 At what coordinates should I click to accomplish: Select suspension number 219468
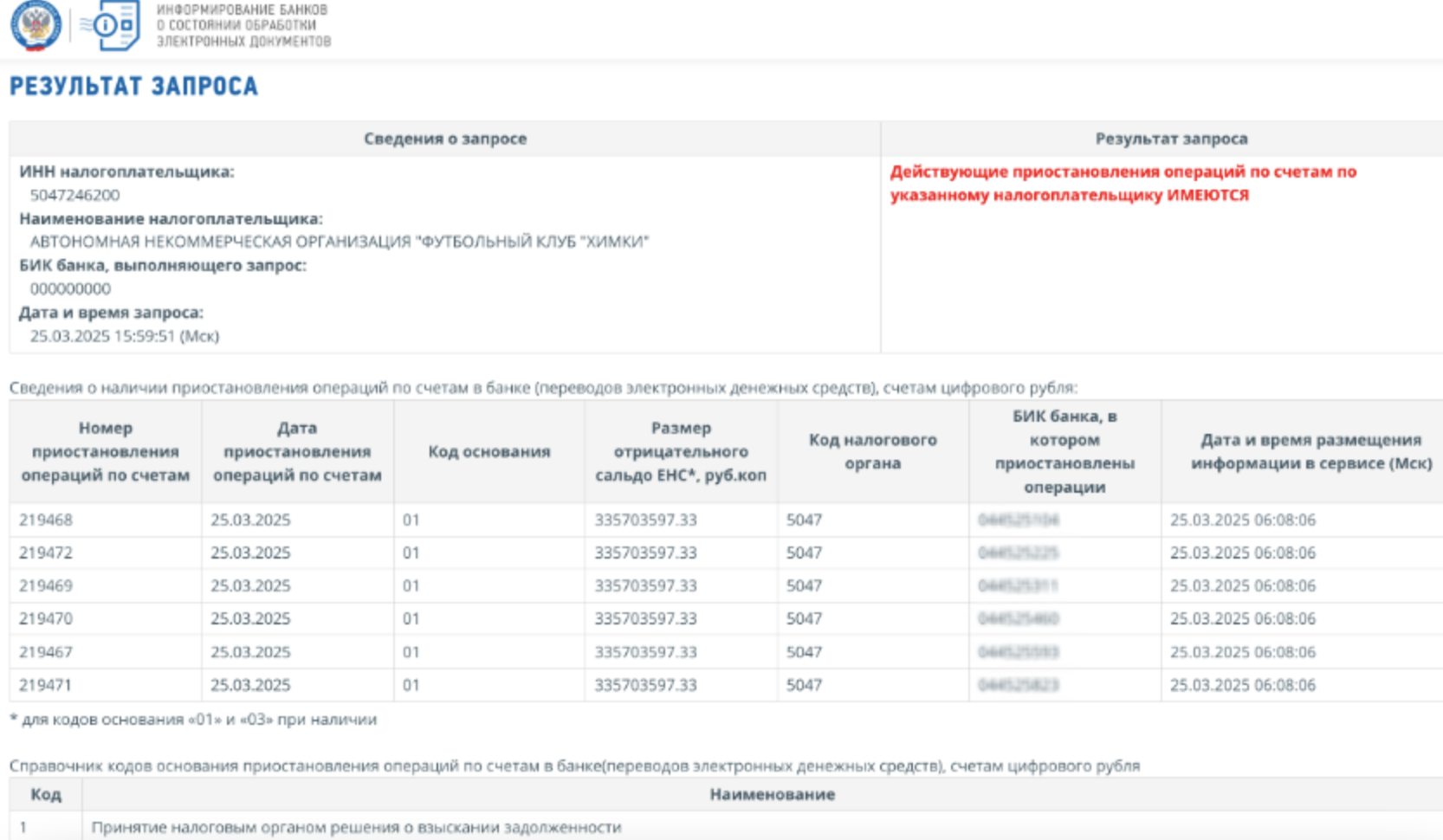[46, 520]
